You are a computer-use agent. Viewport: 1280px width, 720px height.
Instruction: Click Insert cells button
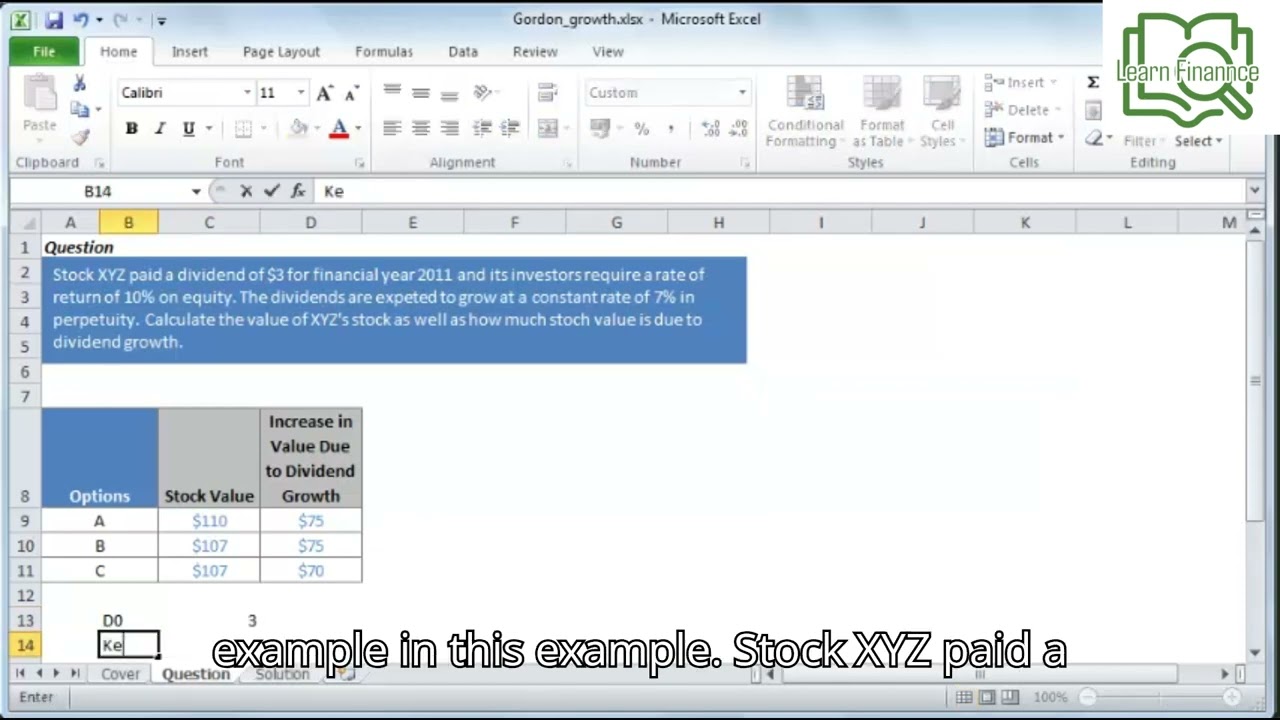1019,83
